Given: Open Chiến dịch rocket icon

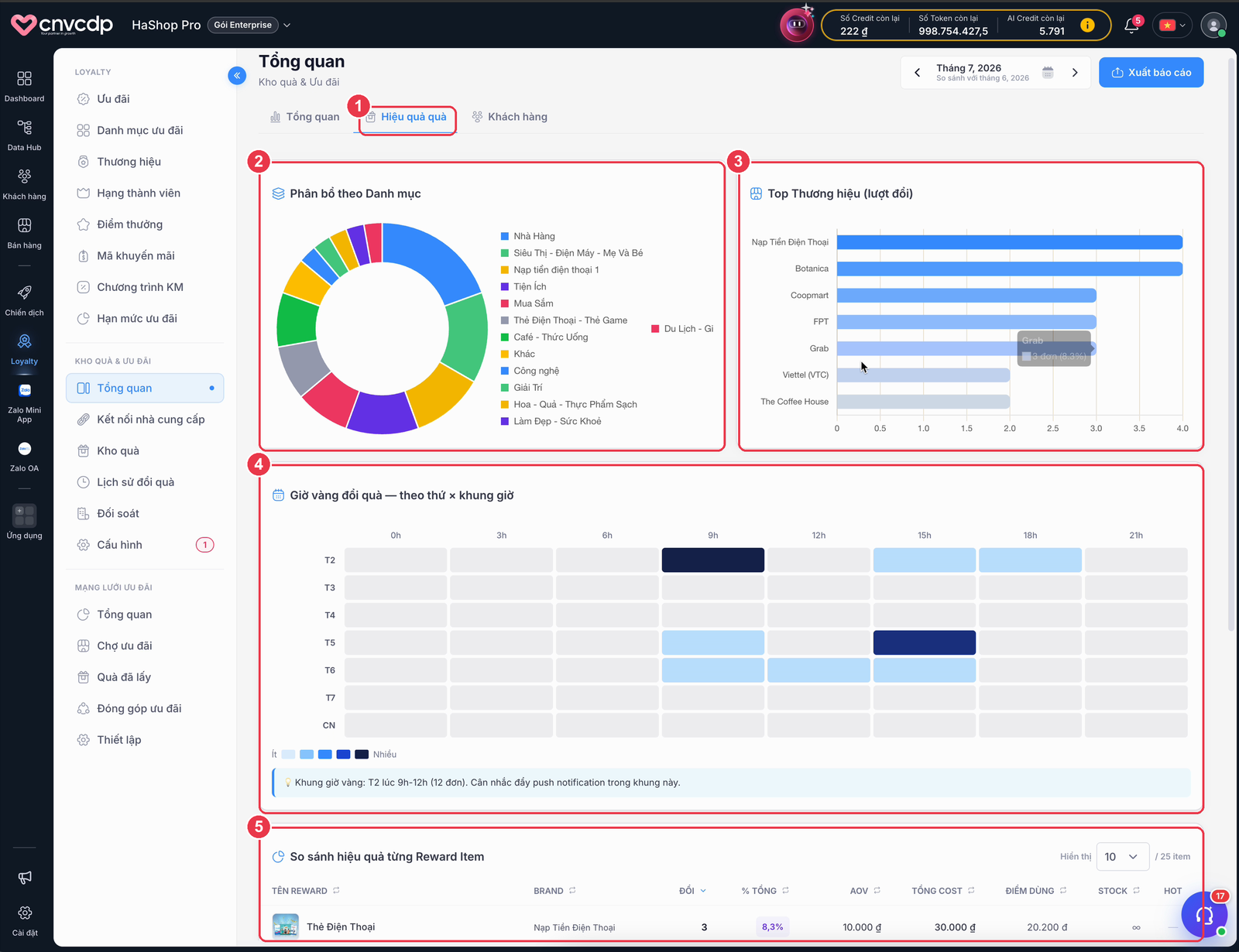Looking at the screenshot, I should click(x=24, y=300).
